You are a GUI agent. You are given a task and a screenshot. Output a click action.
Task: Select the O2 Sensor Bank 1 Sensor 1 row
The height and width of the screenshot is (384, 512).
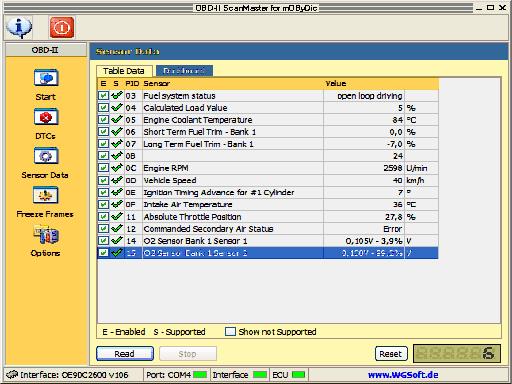(x=268, y=241)
